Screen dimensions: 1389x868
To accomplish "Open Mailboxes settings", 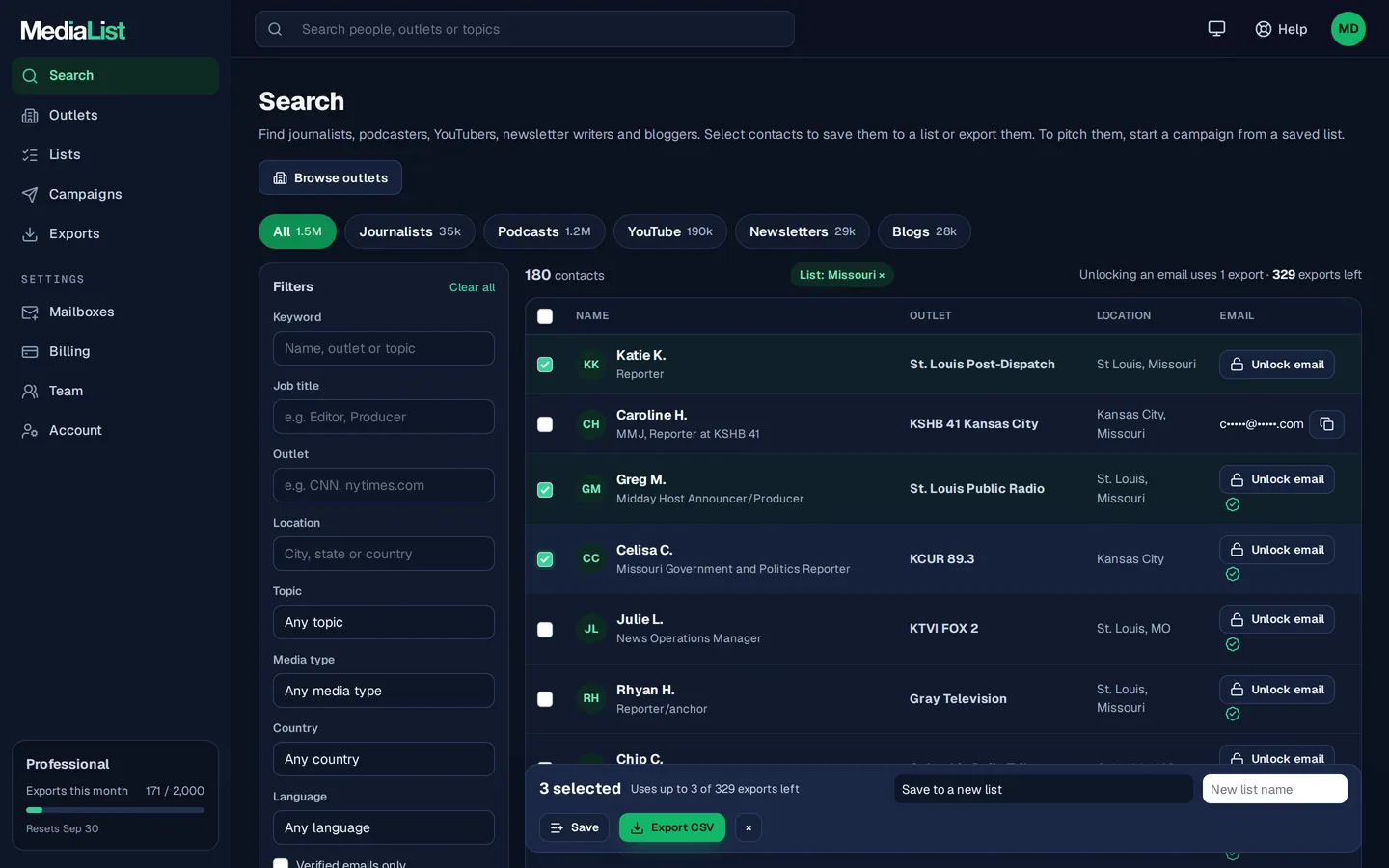I will 115,312.
